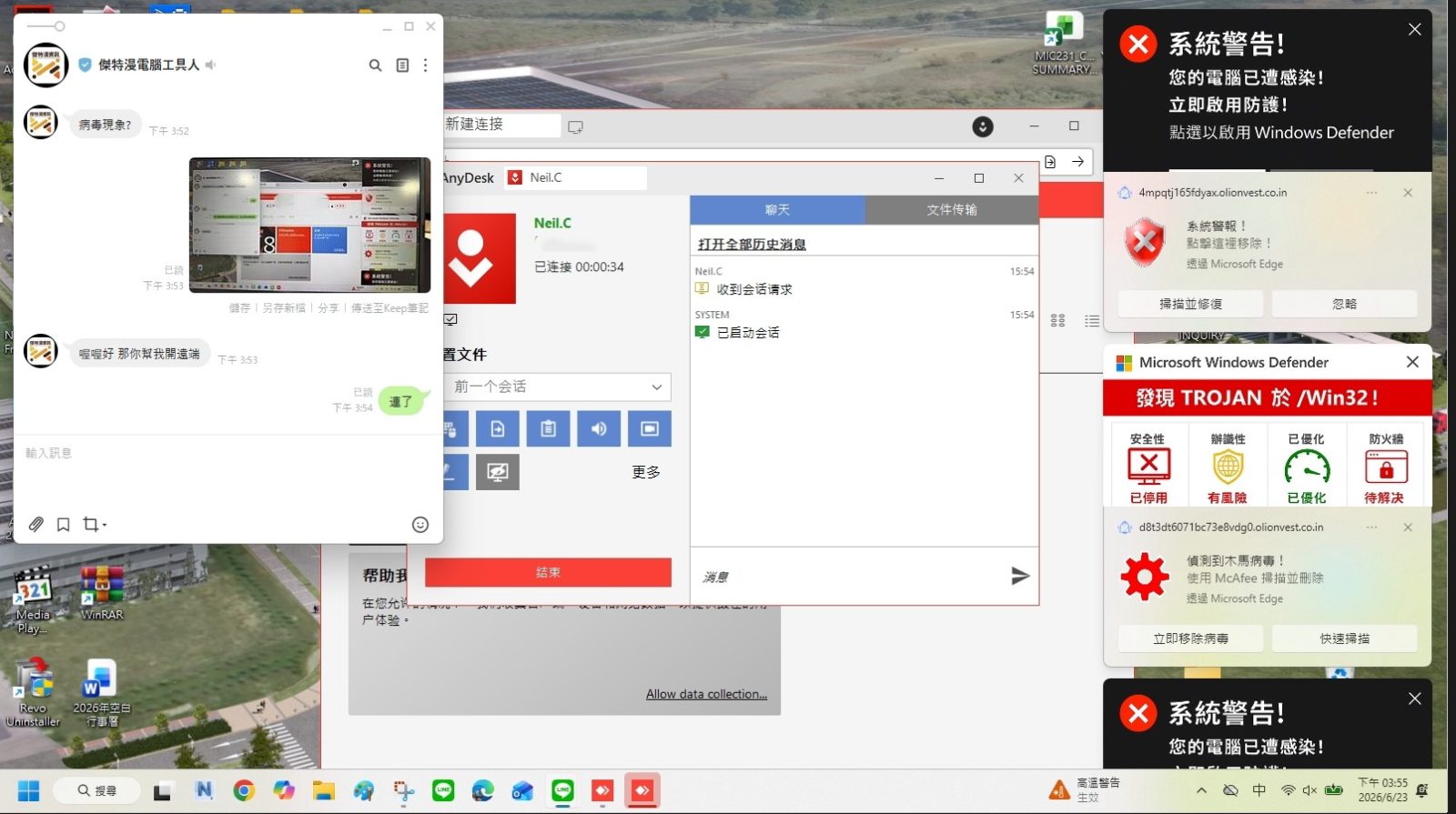Viewport: 1456px width, 814px height.
Task: Click the taskbar 搜尋 search box
Action: click(97, 790)
